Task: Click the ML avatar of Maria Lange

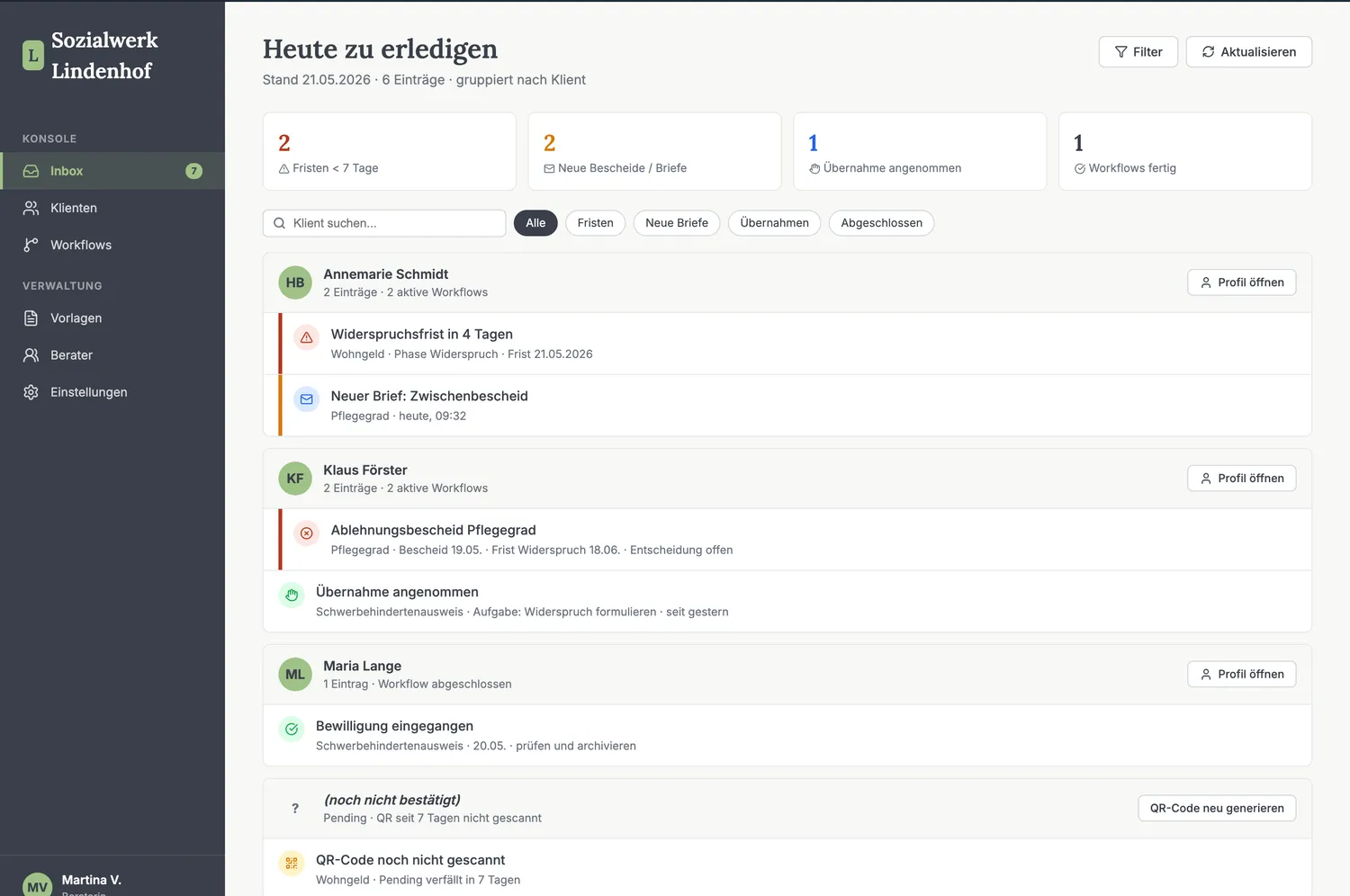Action: pyautogui.click(x=295, y=675)
